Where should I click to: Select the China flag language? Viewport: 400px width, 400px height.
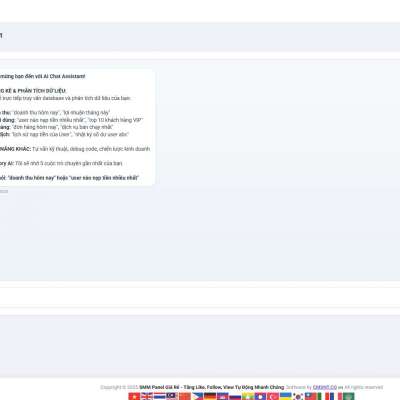point(185,396)
